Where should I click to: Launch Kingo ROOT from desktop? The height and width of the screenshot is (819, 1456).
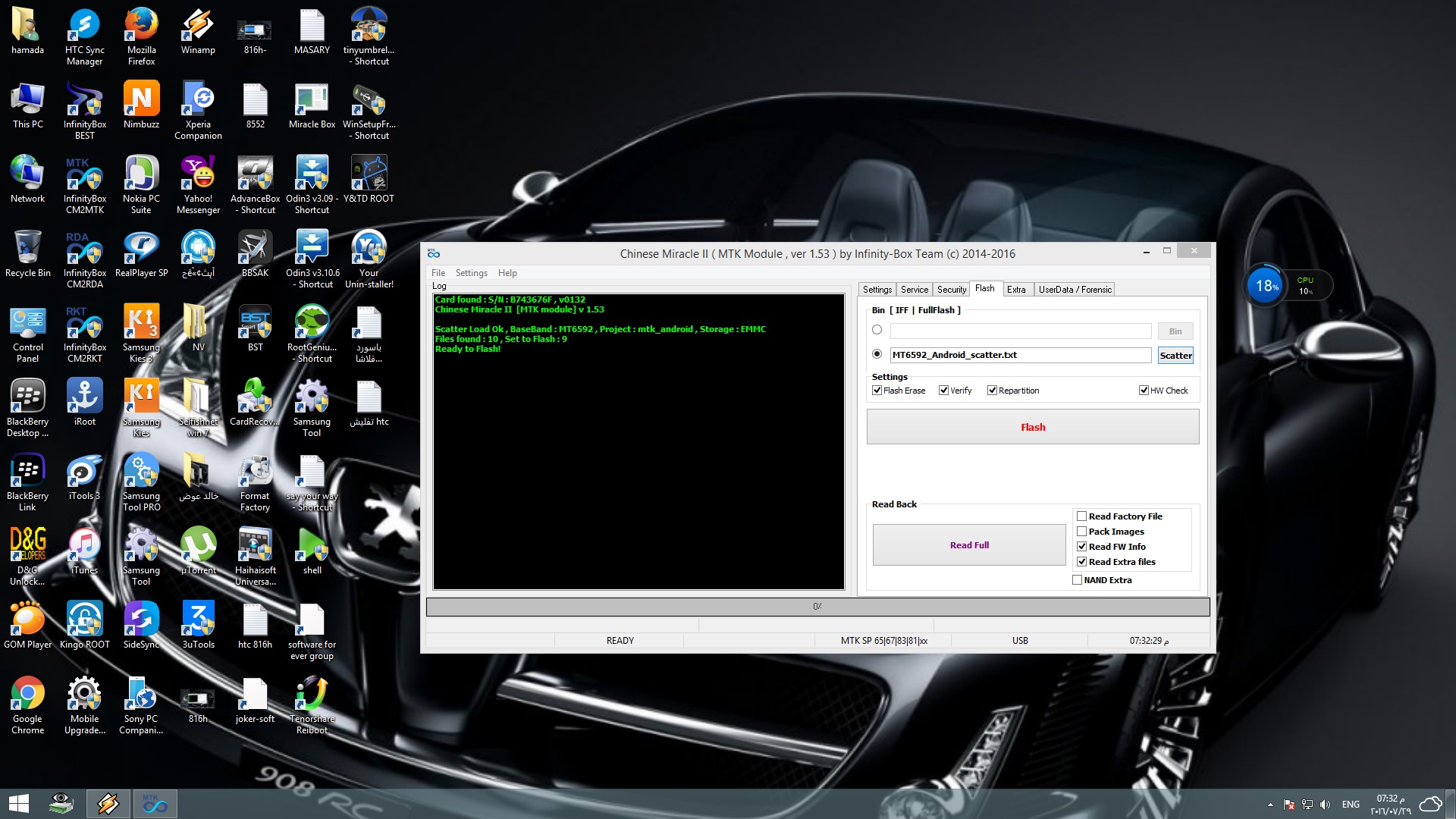click(x=84, y=626)
